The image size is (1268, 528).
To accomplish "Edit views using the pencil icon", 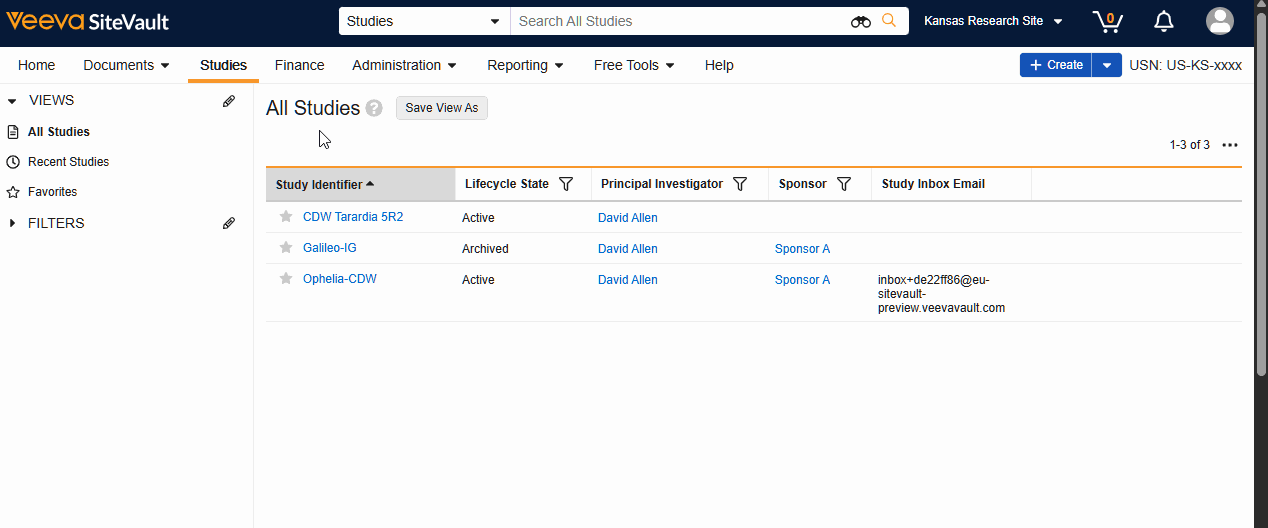I will coord(229,101).
